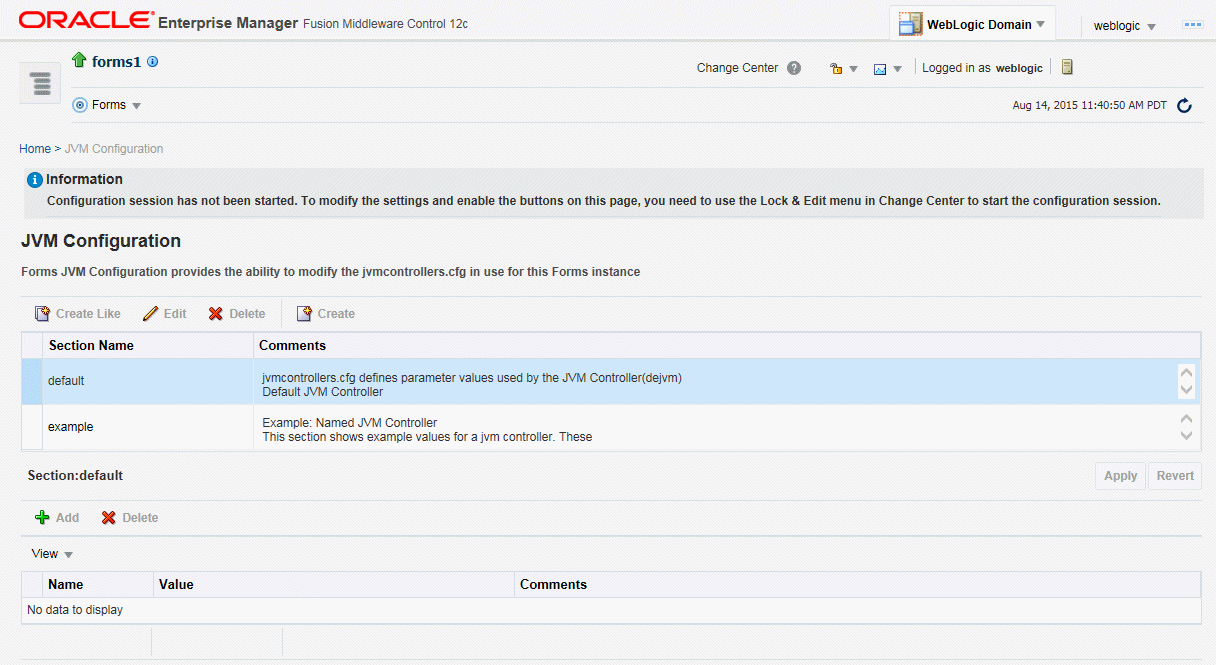Open the recording image icon menu
This screenshot has width=1216, height=665.
[887, 69]
